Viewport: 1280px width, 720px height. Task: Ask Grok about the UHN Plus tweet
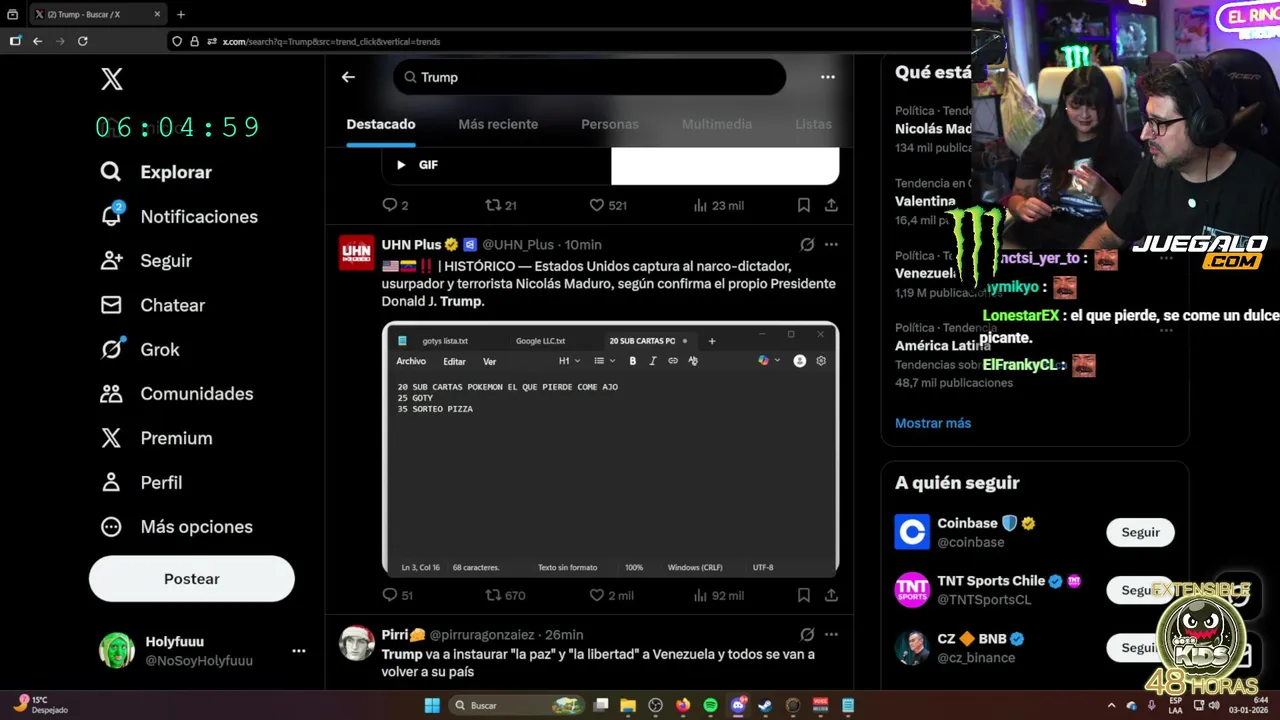pos(807,244)
